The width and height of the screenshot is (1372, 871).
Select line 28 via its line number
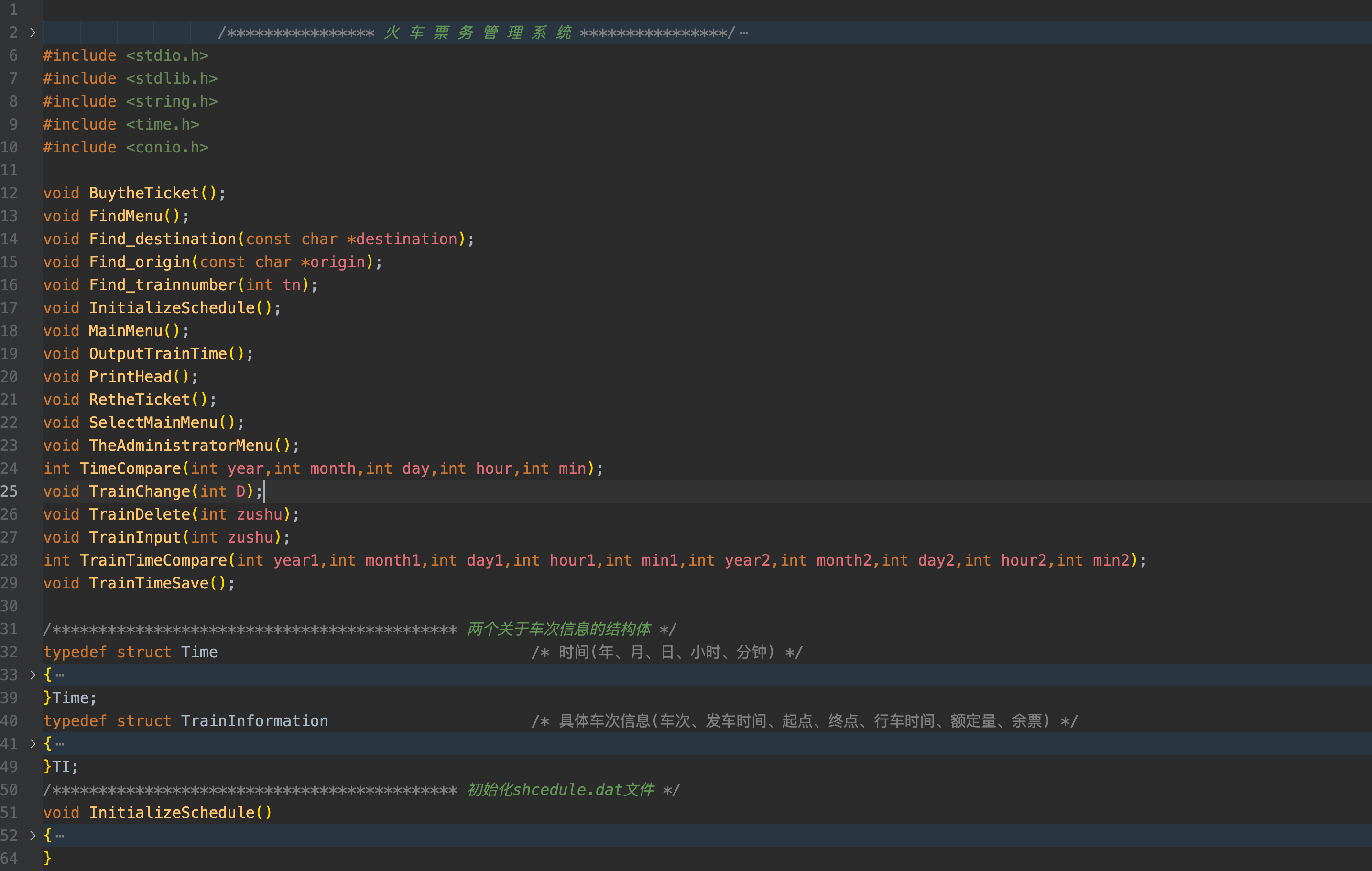click(10, 560)
